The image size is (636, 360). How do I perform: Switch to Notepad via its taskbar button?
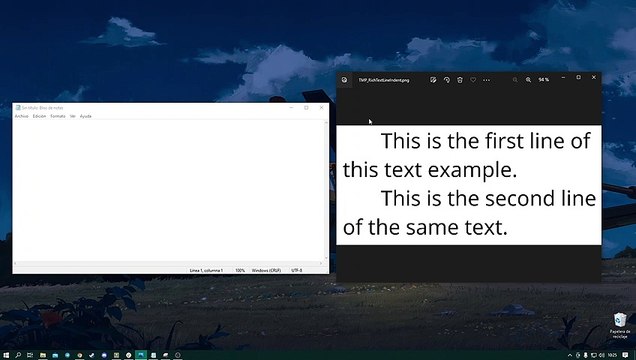(153, 355)
